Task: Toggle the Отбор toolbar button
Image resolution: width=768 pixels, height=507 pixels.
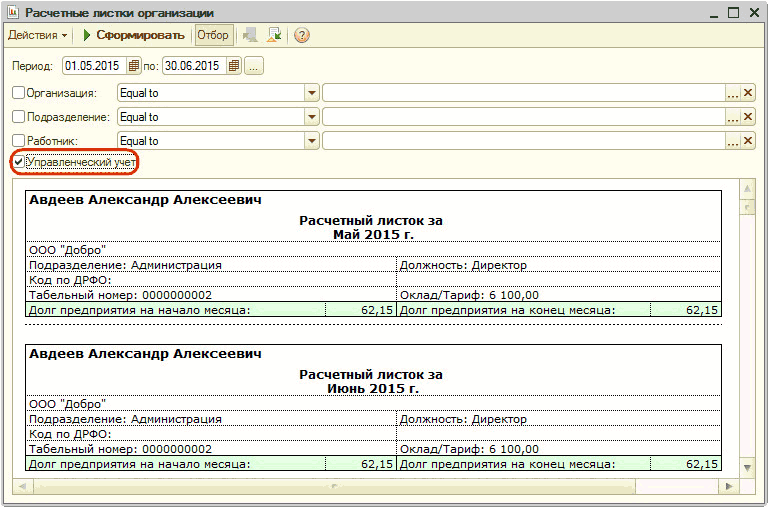Action: 213,36
